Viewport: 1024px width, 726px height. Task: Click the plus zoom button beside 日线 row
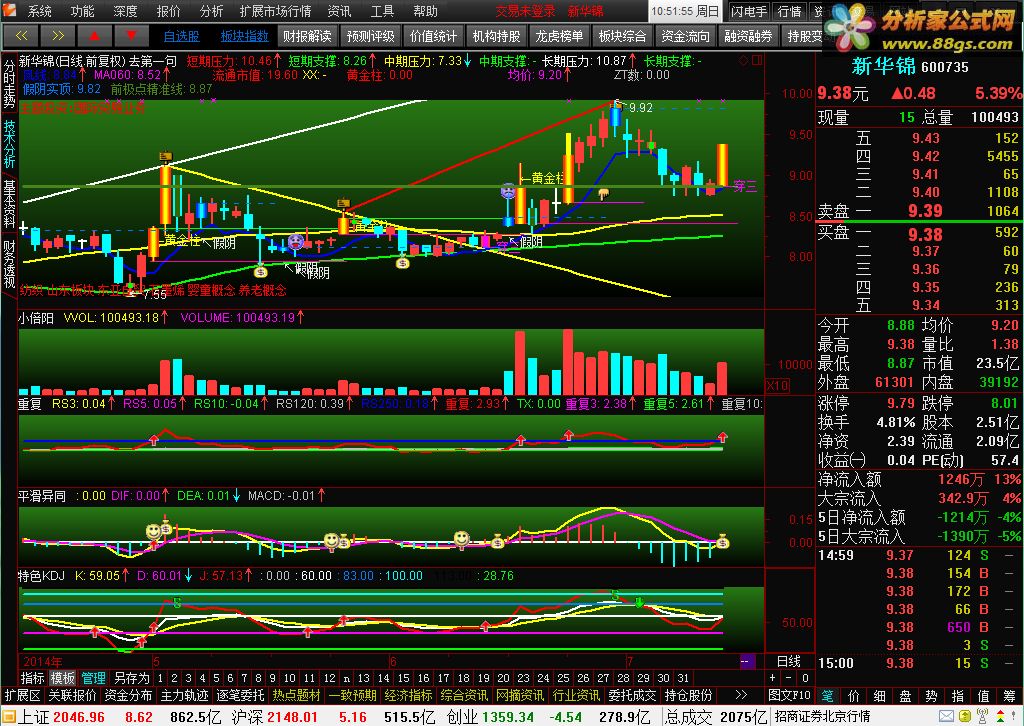click(x=773, y=678)
